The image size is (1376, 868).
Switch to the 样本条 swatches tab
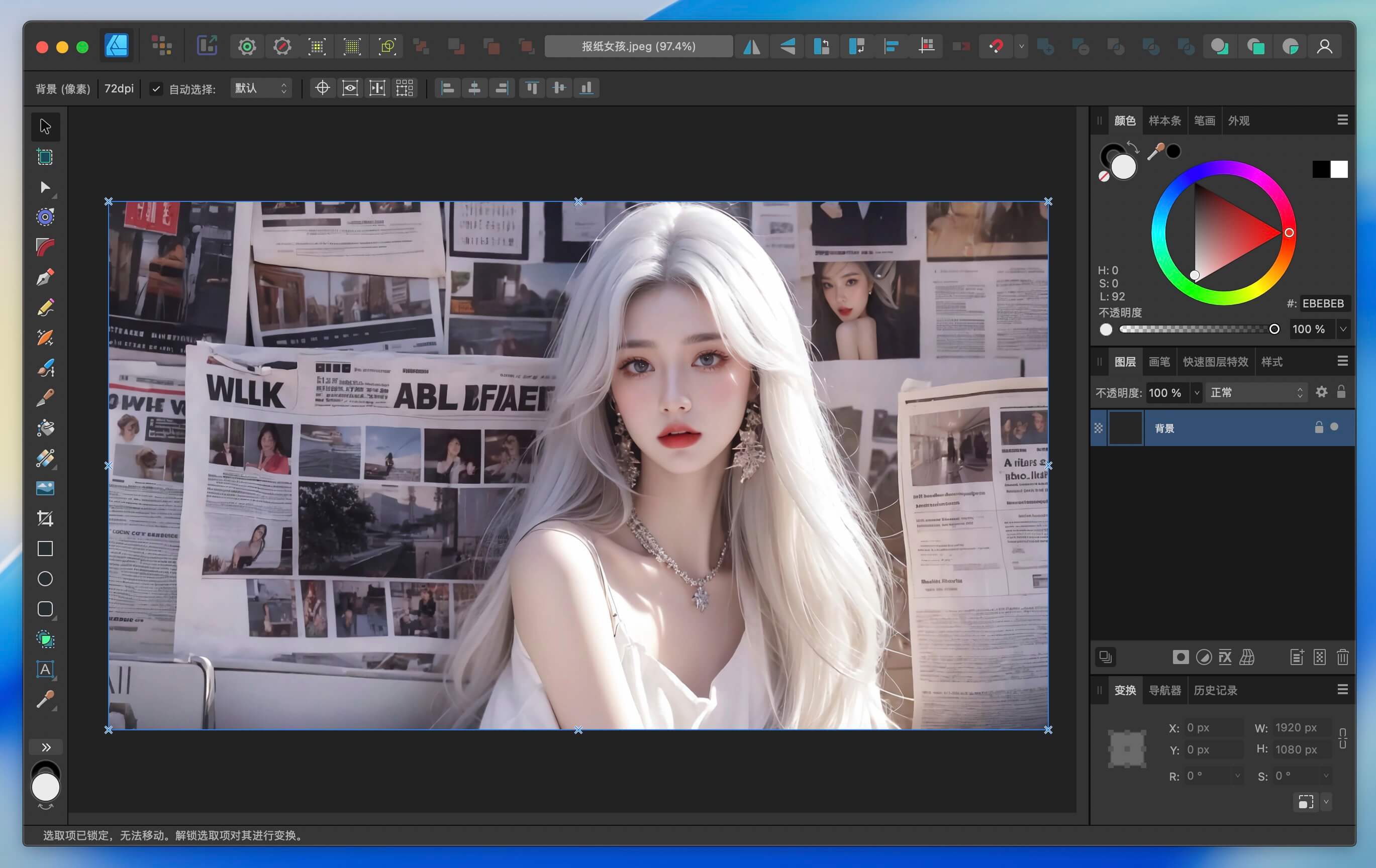coord(1164,121)
